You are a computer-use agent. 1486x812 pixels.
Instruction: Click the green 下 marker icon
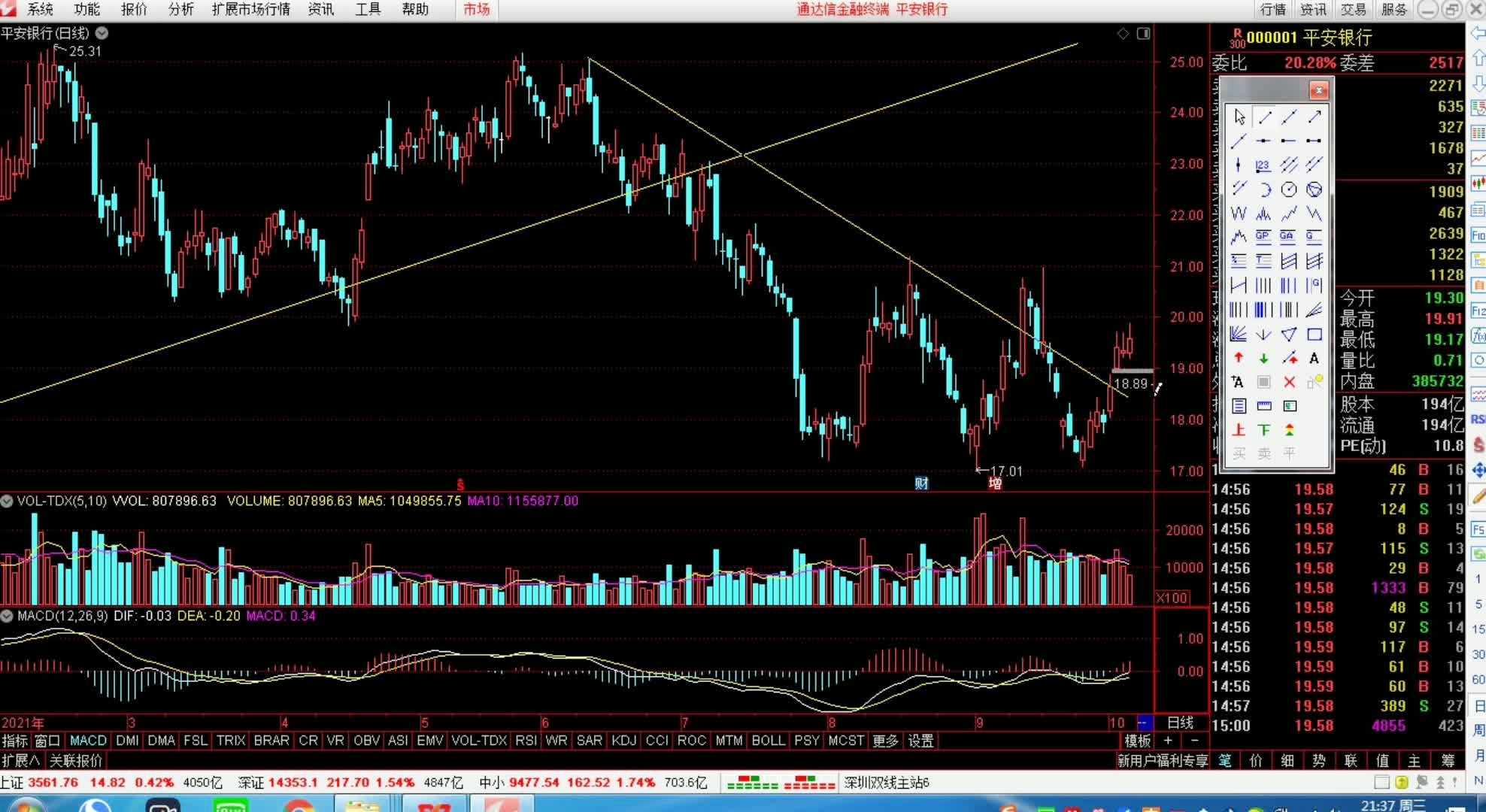tap(1264, 430)
